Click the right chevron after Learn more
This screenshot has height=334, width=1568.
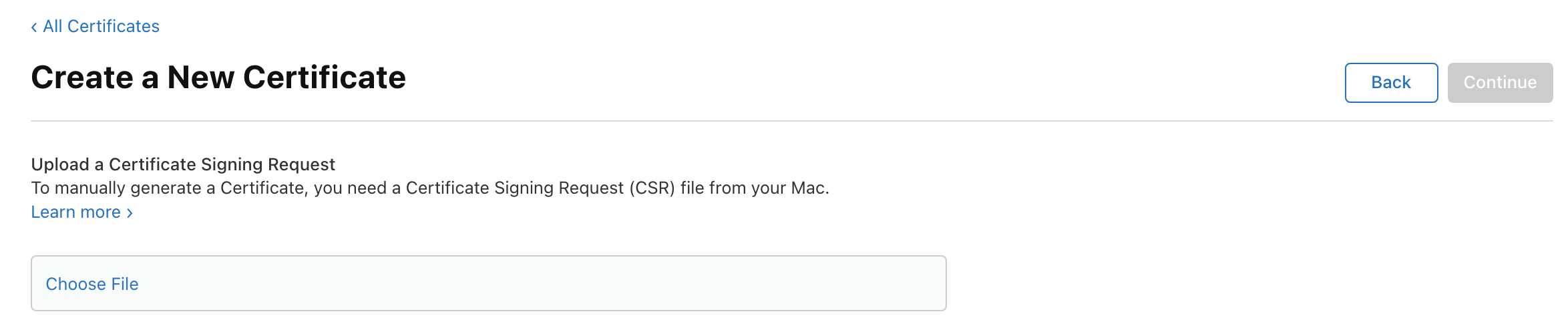[x=130, y=213]
